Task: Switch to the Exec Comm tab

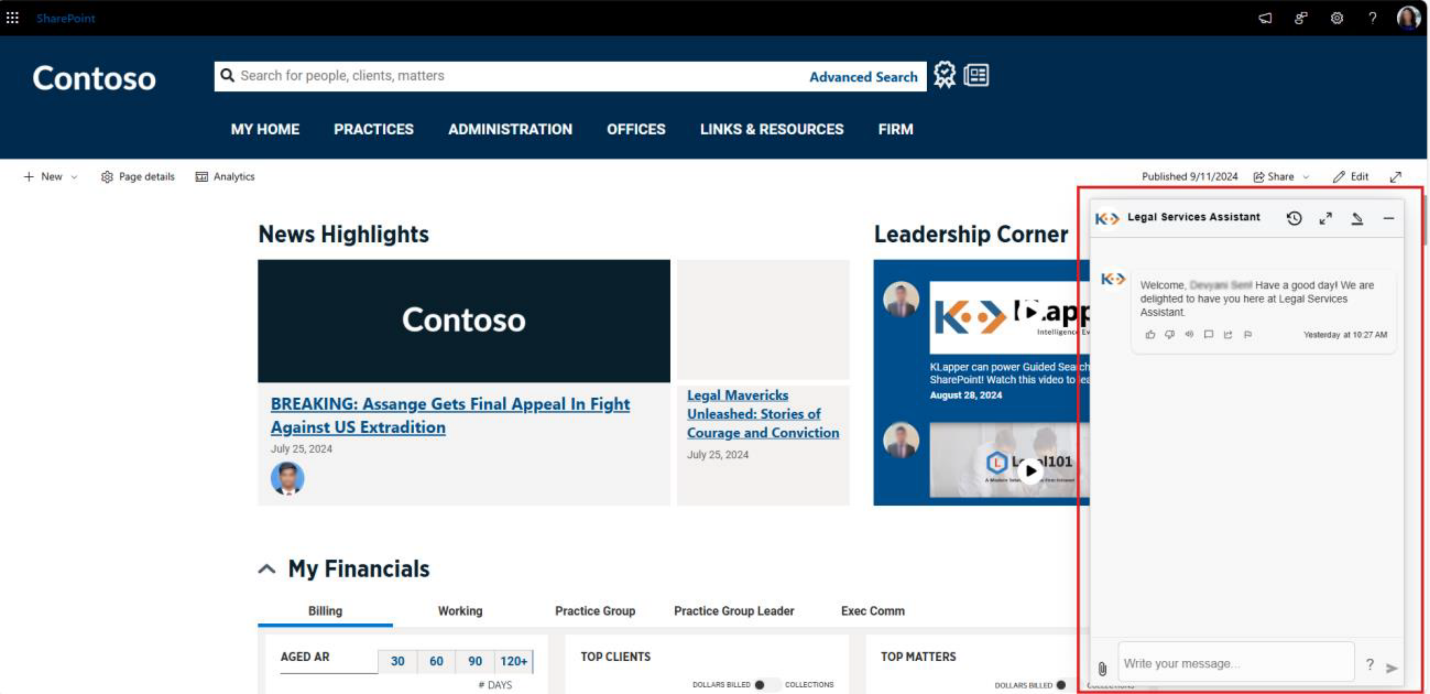Action: [x=873, y=611]
